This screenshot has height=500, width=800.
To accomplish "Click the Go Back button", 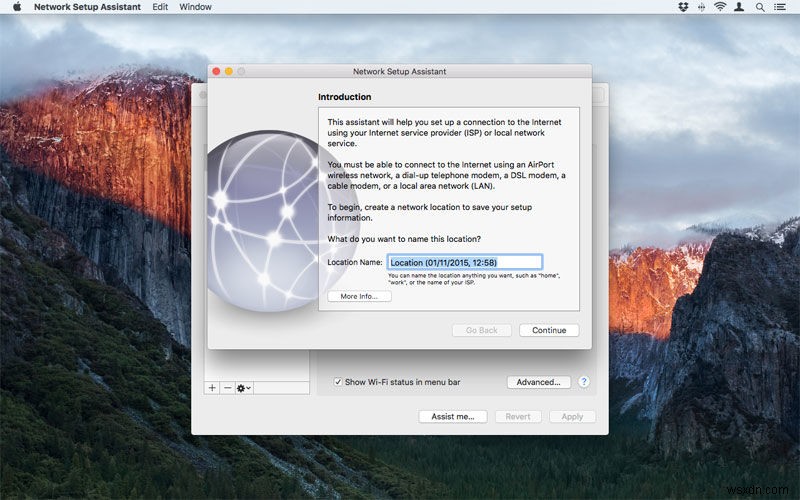I will 482,330.
